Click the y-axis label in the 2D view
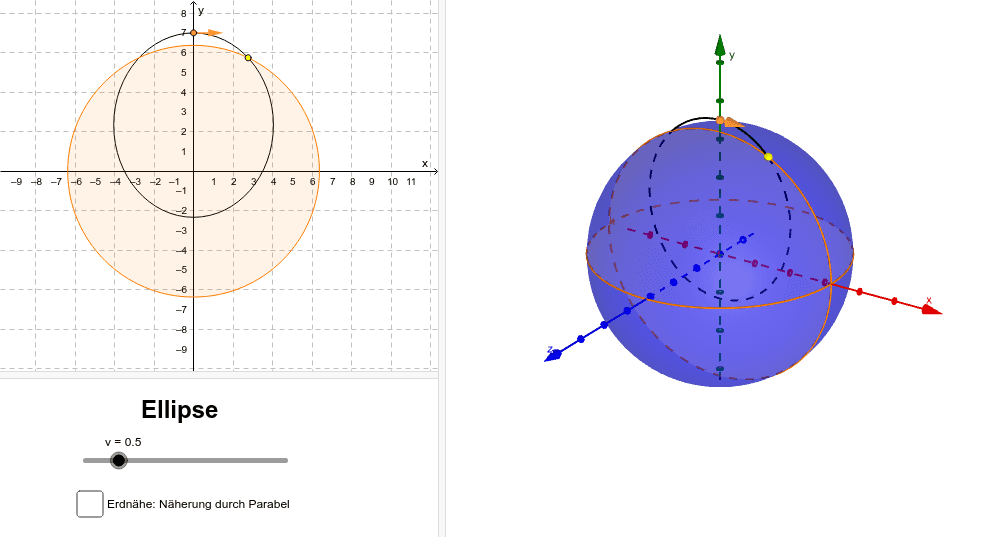The image size is (984, 539). tap(201, 11)
